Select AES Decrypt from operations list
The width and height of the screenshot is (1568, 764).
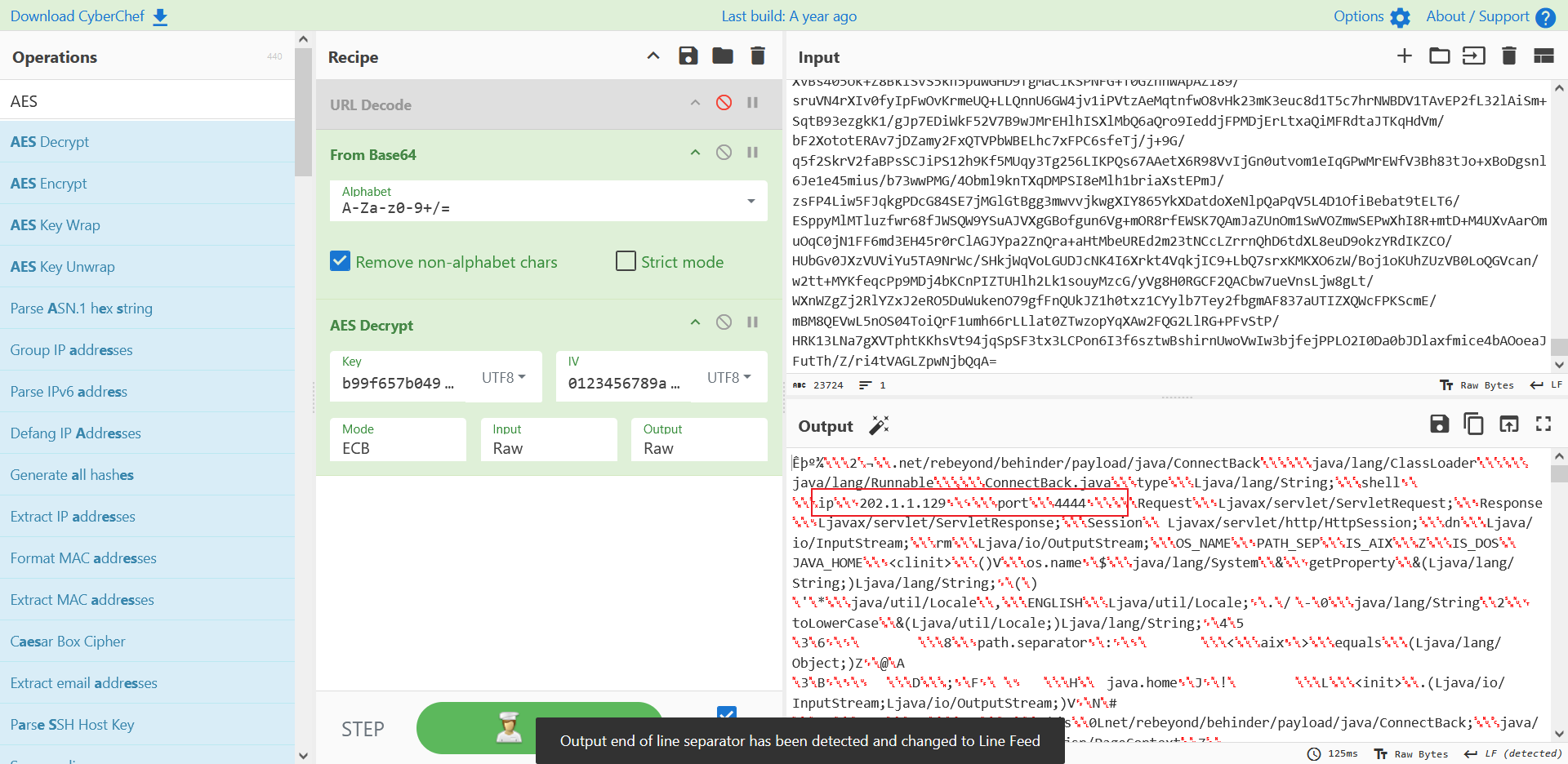[x=147, y=142]
